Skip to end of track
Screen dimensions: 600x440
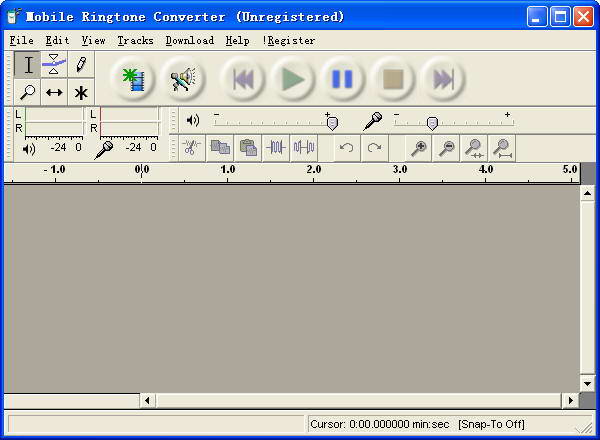point(443,80)
